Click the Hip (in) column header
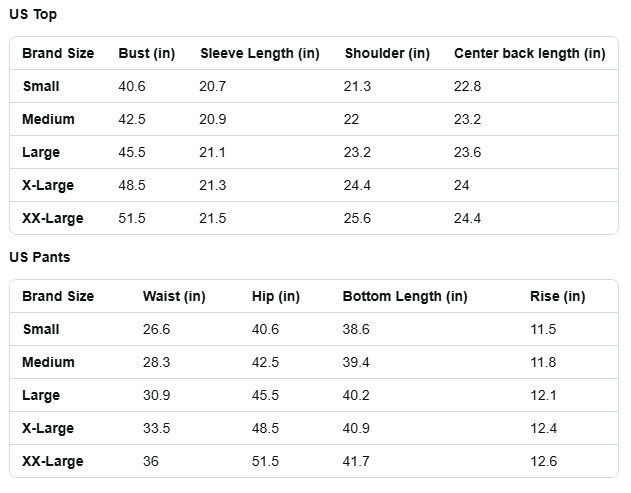The height and width of the screenshot is (493, 631). click(x=276, y=296)
